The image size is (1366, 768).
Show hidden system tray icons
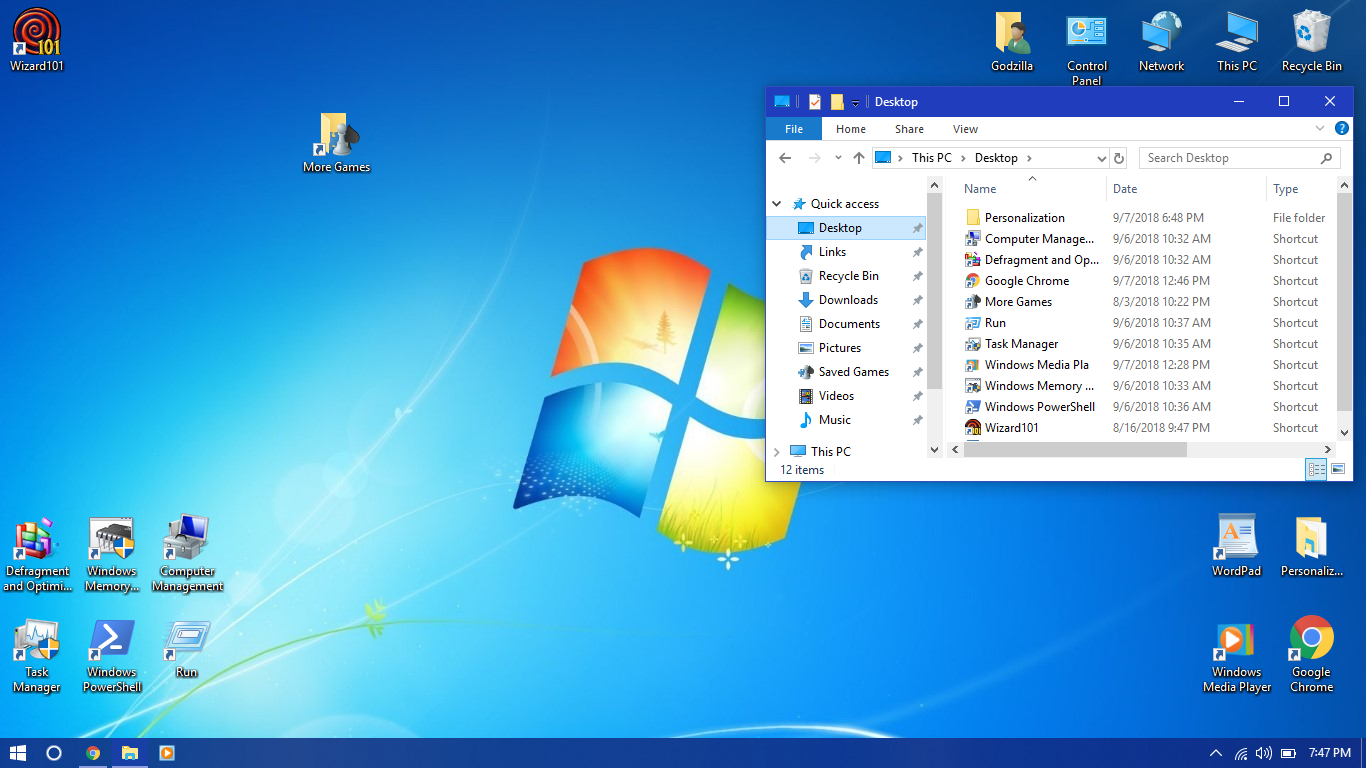coord(1216,753)
